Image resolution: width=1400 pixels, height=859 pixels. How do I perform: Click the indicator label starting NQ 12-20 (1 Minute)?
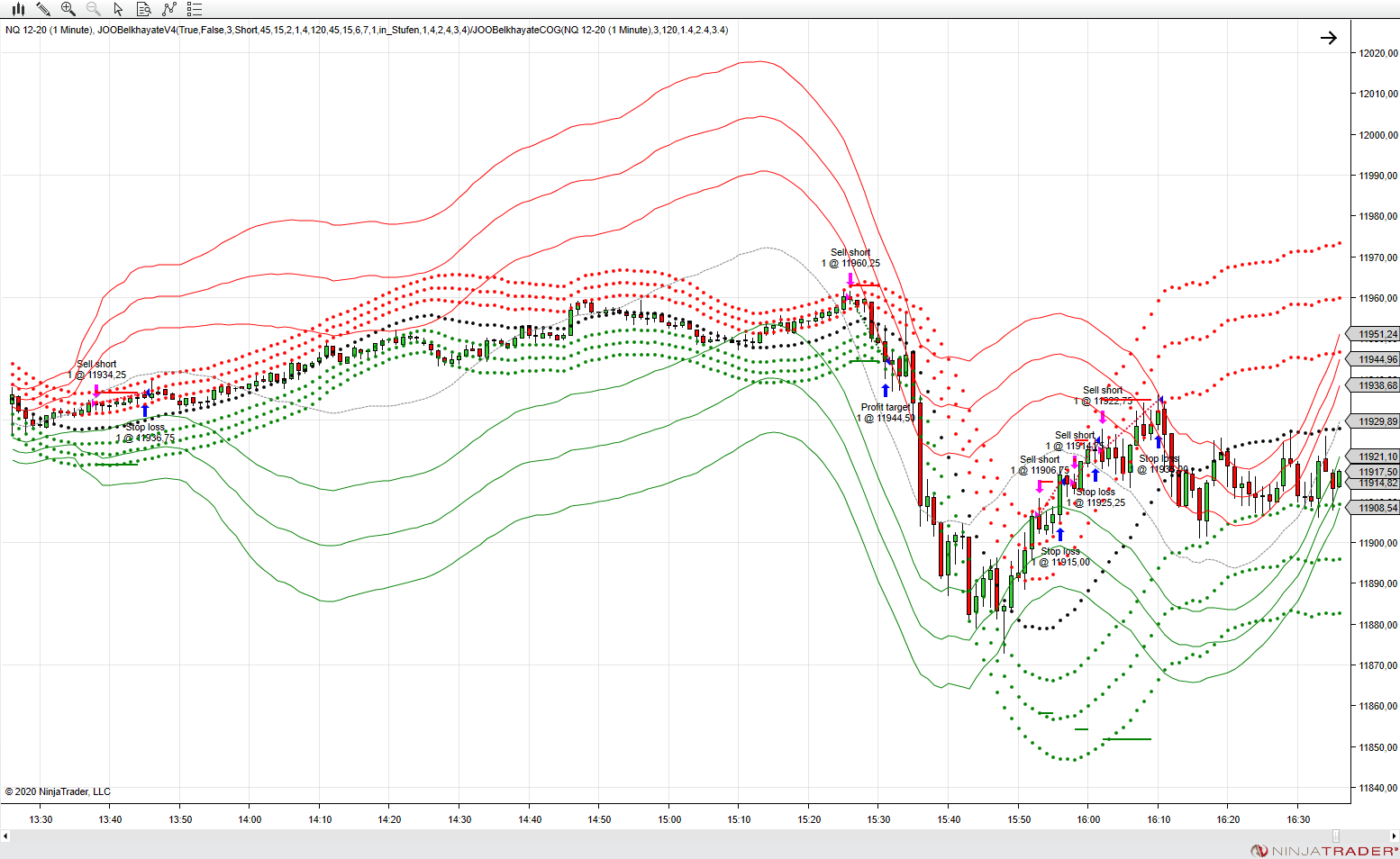(x=367, y=30)
